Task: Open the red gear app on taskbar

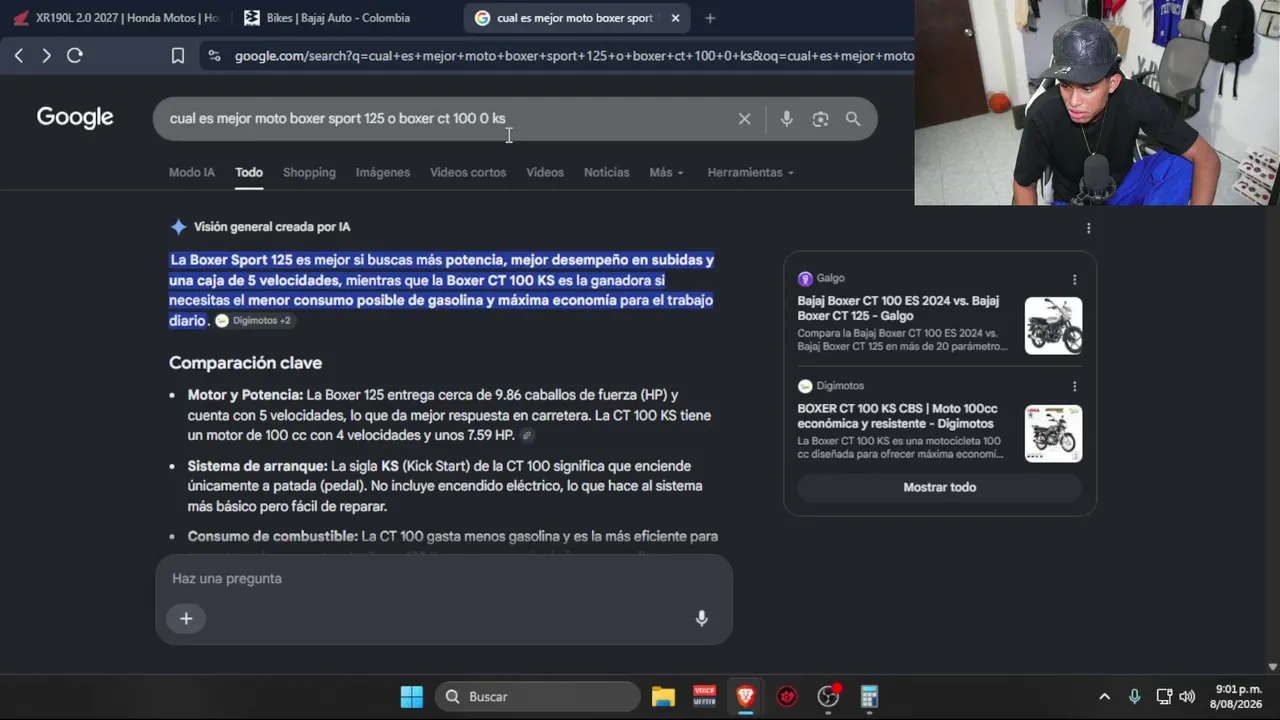Action: coord(787,697)
